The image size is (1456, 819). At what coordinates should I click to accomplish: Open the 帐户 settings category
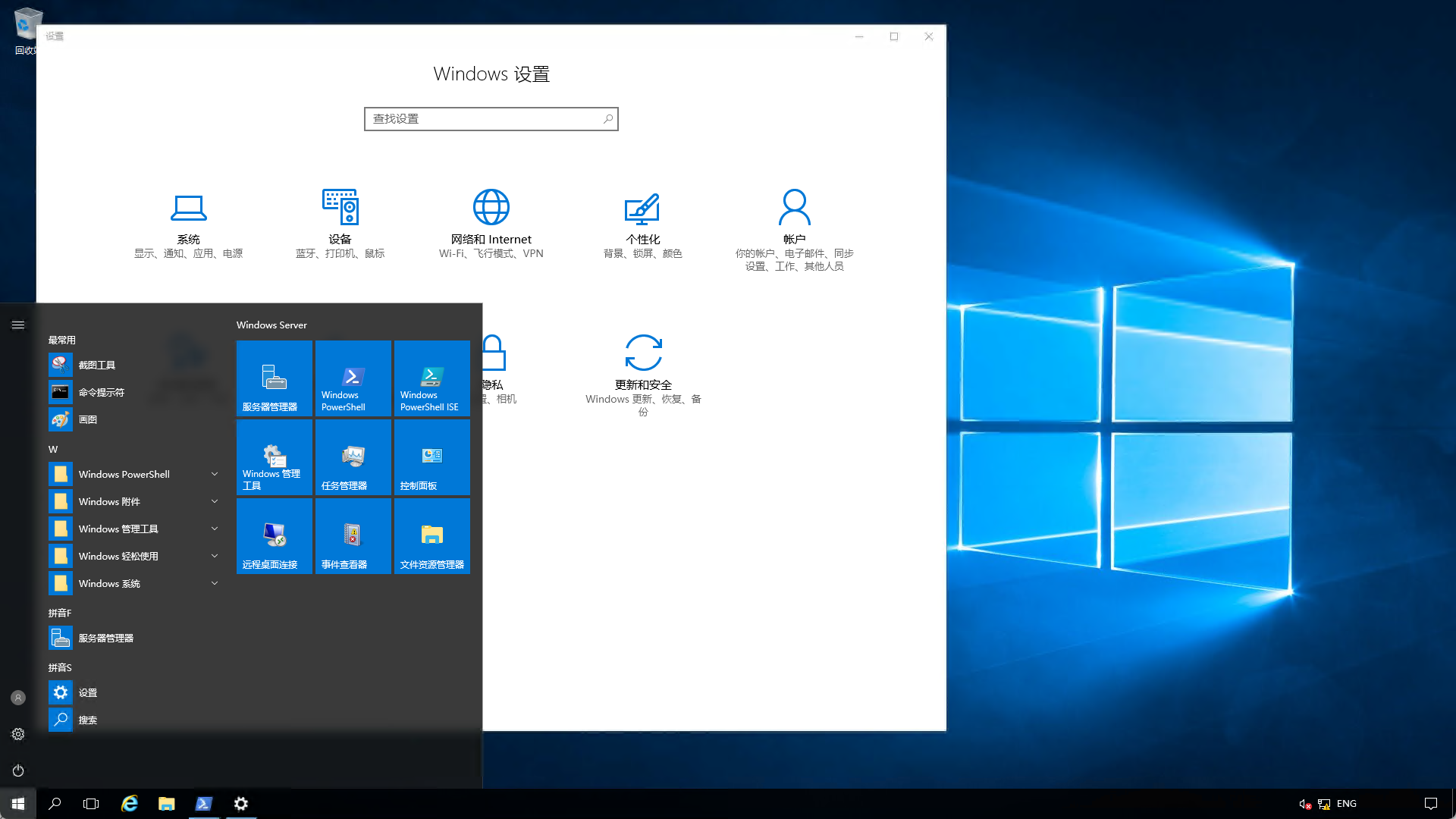(x=795, y=231)
